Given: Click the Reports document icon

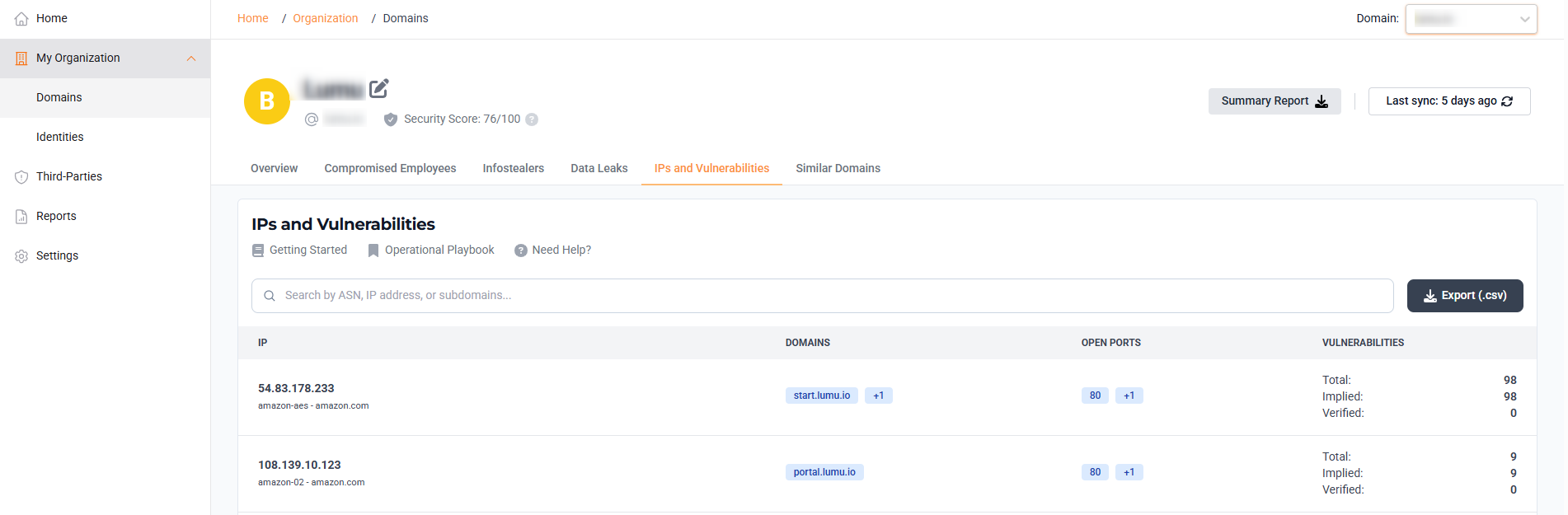Looking at the screenshot, I should (x=21, y=216).
